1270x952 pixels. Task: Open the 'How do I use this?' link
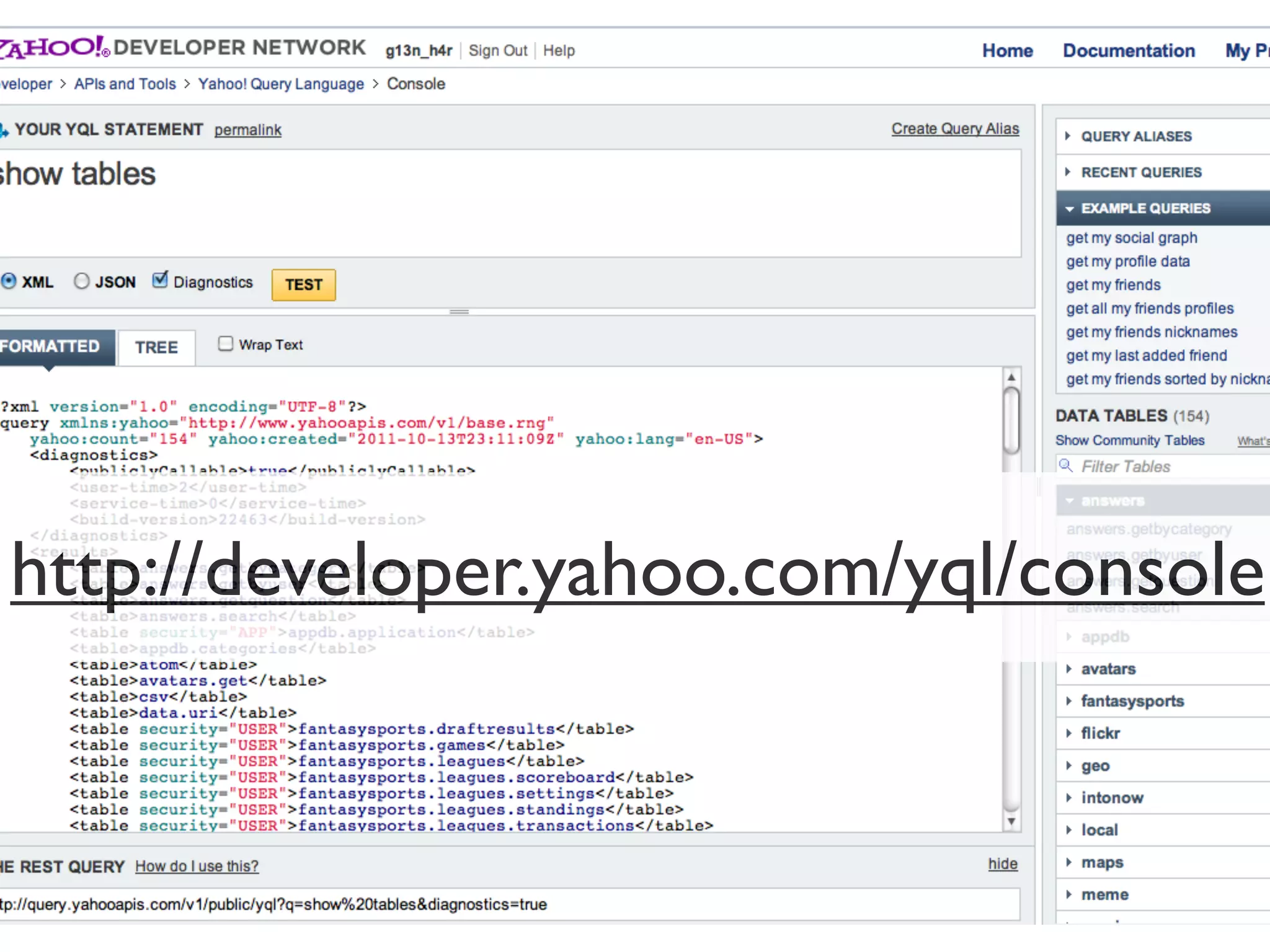(x=197, y=866)
